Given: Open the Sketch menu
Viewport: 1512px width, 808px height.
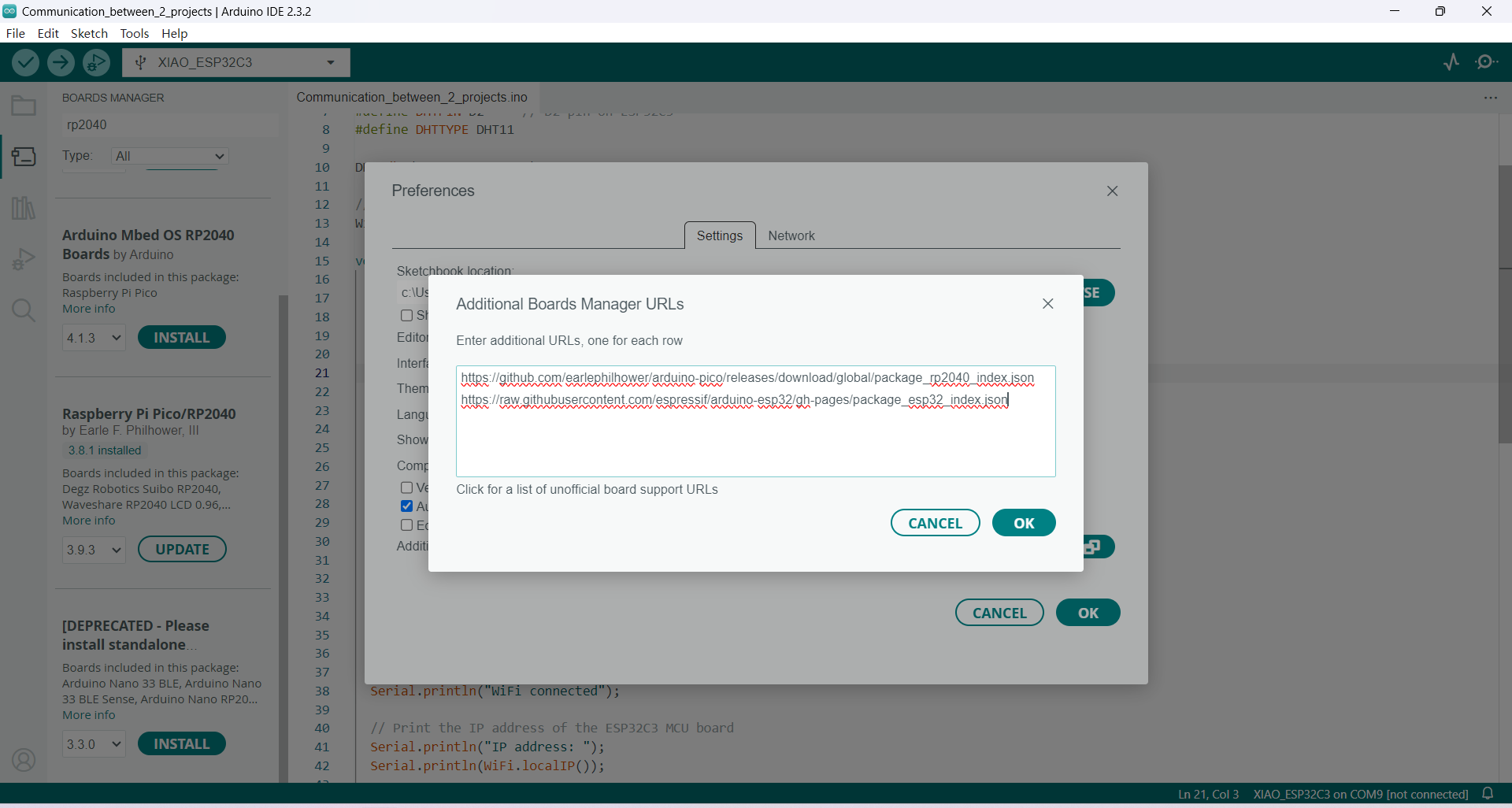Looking at the screenshot, I should pyautogui.click(x=89, y=33).
